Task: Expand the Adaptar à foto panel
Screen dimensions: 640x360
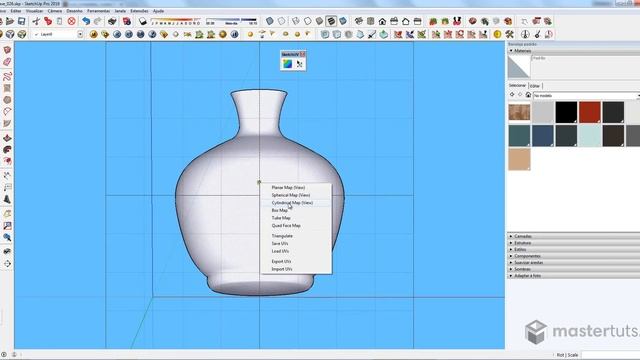Action: point(573,276)
